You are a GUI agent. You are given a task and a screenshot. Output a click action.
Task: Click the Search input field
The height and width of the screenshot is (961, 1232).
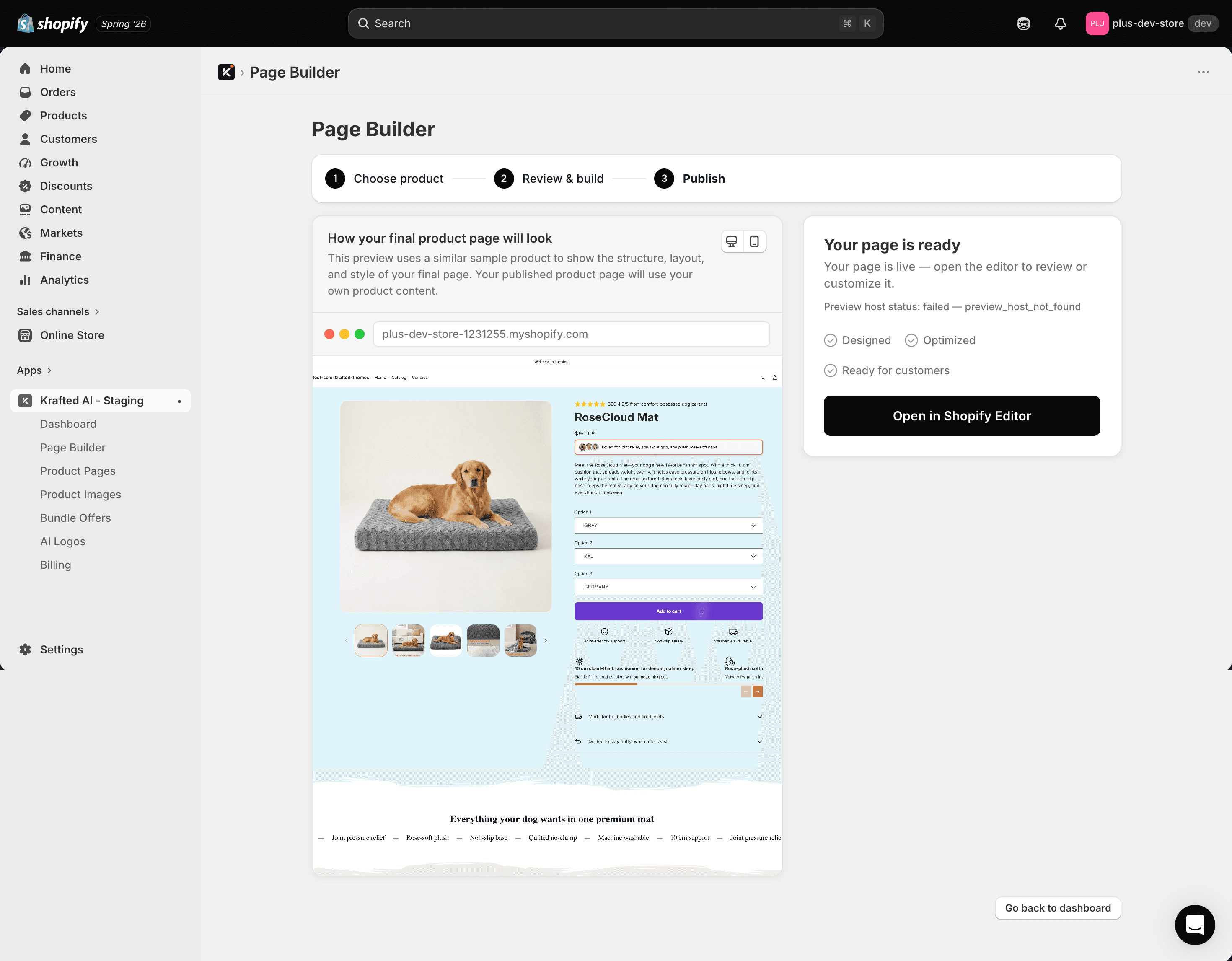(616, 24)
